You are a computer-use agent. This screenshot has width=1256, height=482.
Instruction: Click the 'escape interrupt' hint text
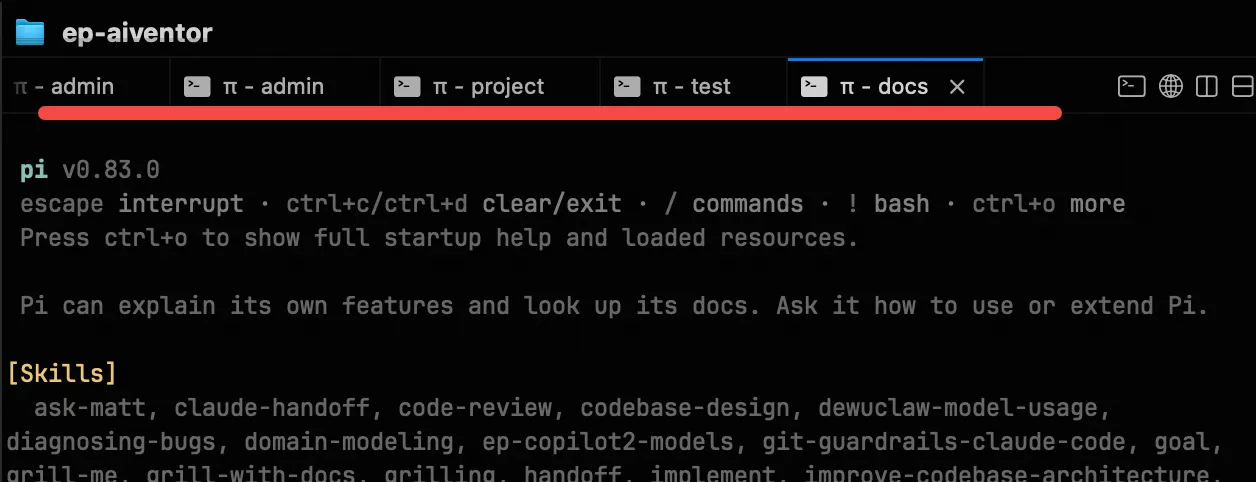click(x=131, y=204)
